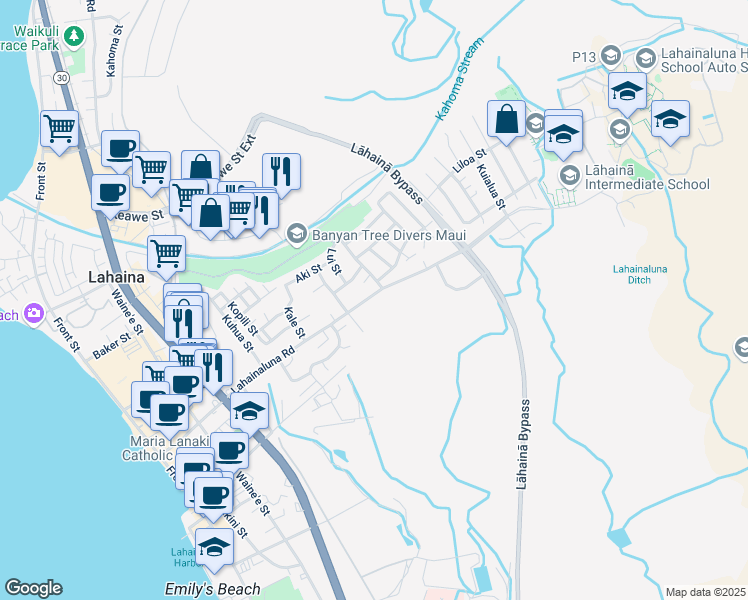
Task: Click the Lui St street label
Action: [335, 262]
